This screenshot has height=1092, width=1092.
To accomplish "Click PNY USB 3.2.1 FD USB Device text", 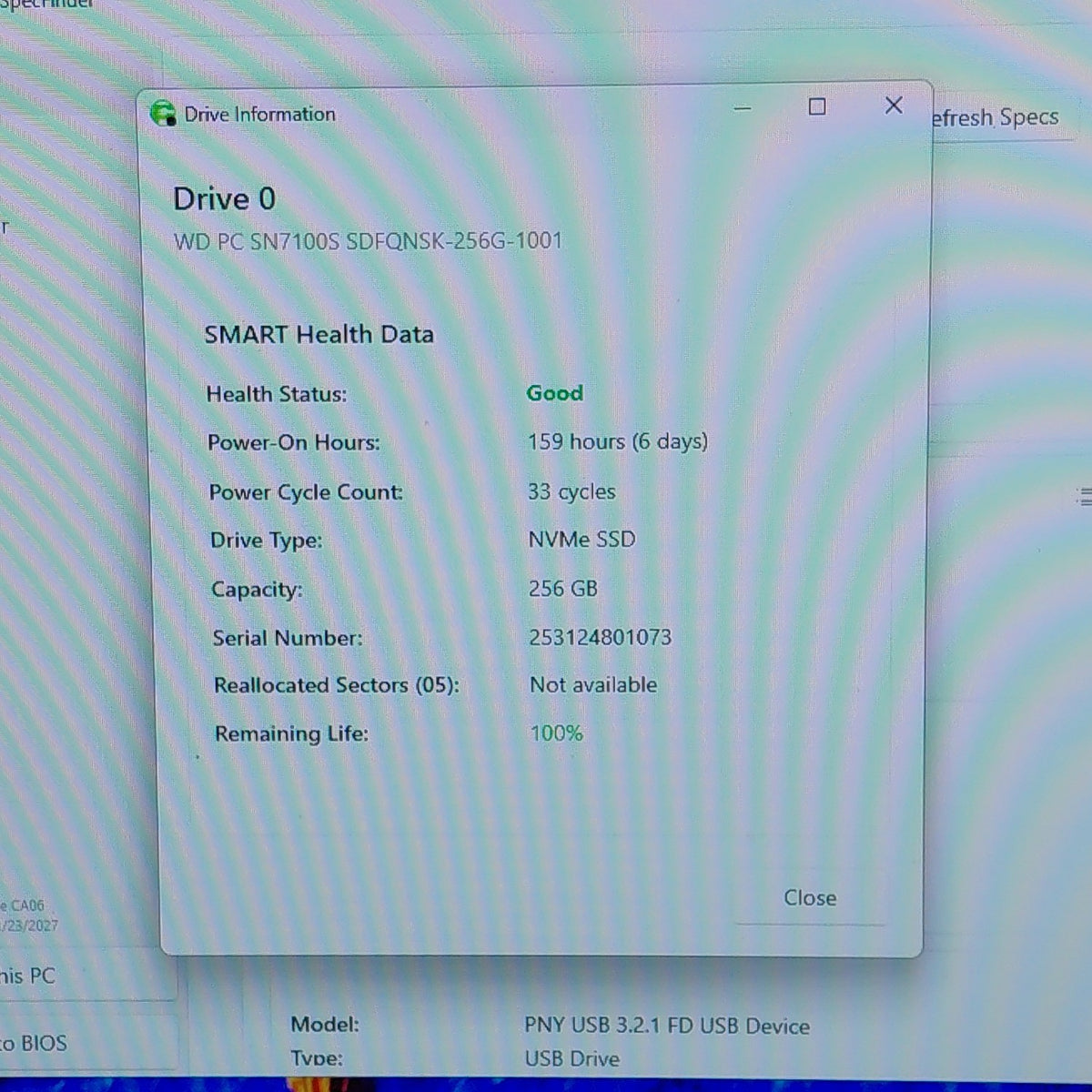I will 667,1026.
